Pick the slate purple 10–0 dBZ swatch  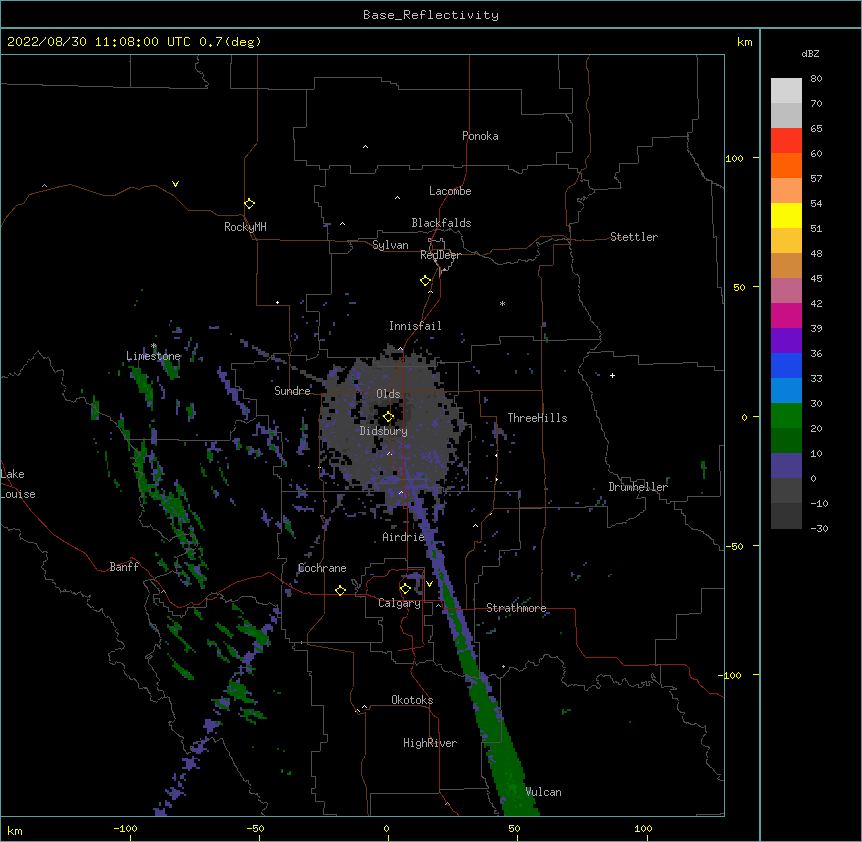(x=786, y=466)
